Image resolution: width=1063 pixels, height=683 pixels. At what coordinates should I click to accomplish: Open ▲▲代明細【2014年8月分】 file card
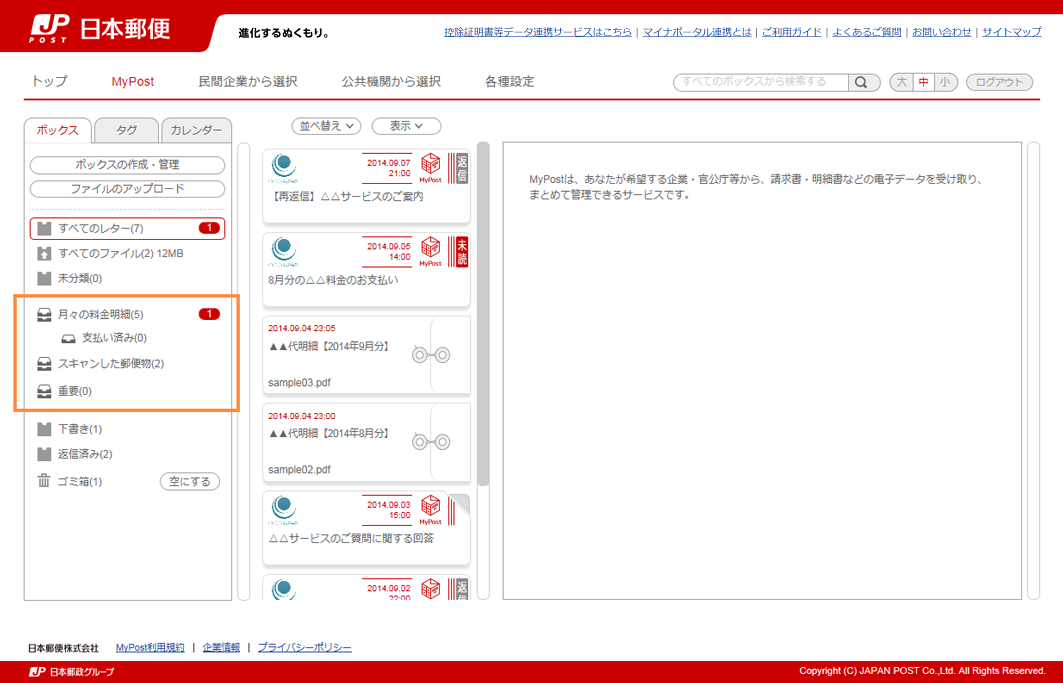(366, 442)
